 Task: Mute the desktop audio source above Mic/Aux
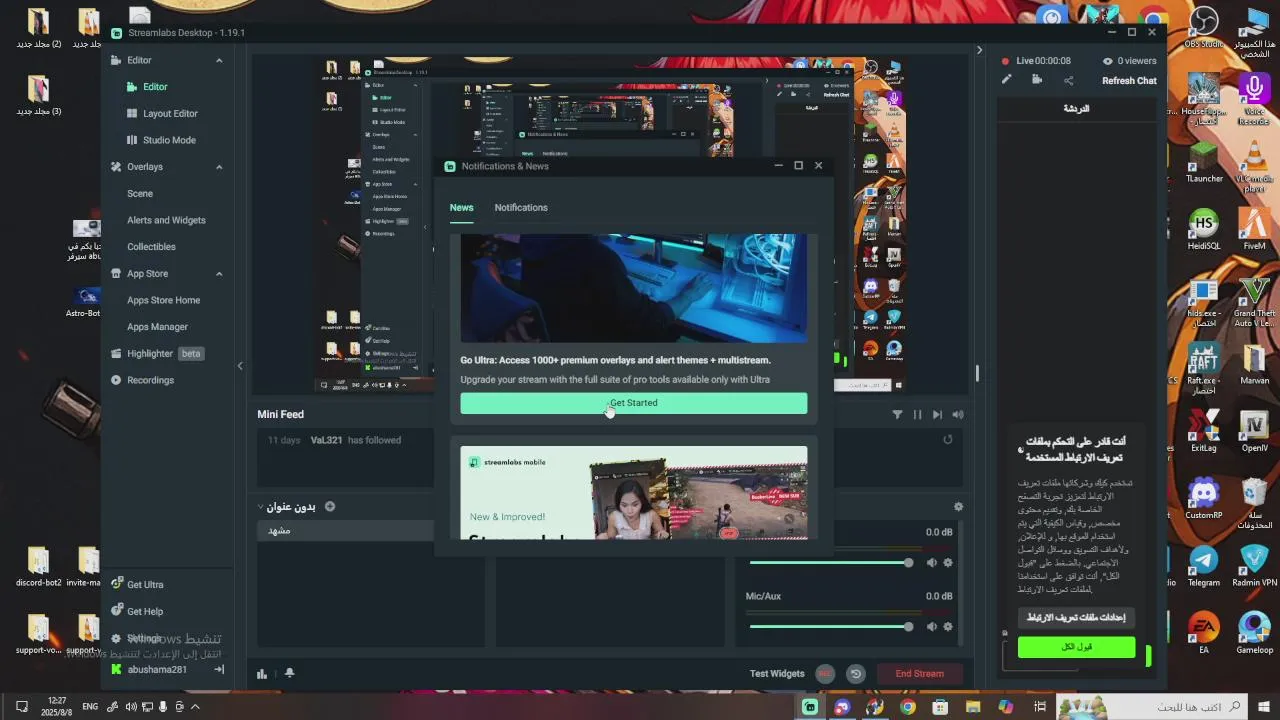(x=932, y=563)
